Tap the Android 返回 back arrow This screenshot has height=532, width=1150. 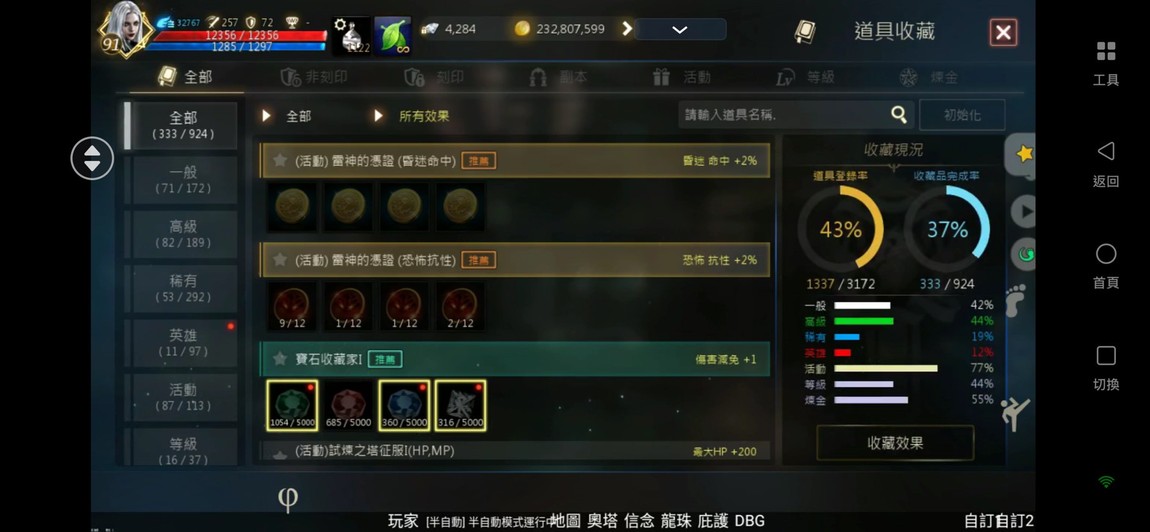(x=1106, y=151)
